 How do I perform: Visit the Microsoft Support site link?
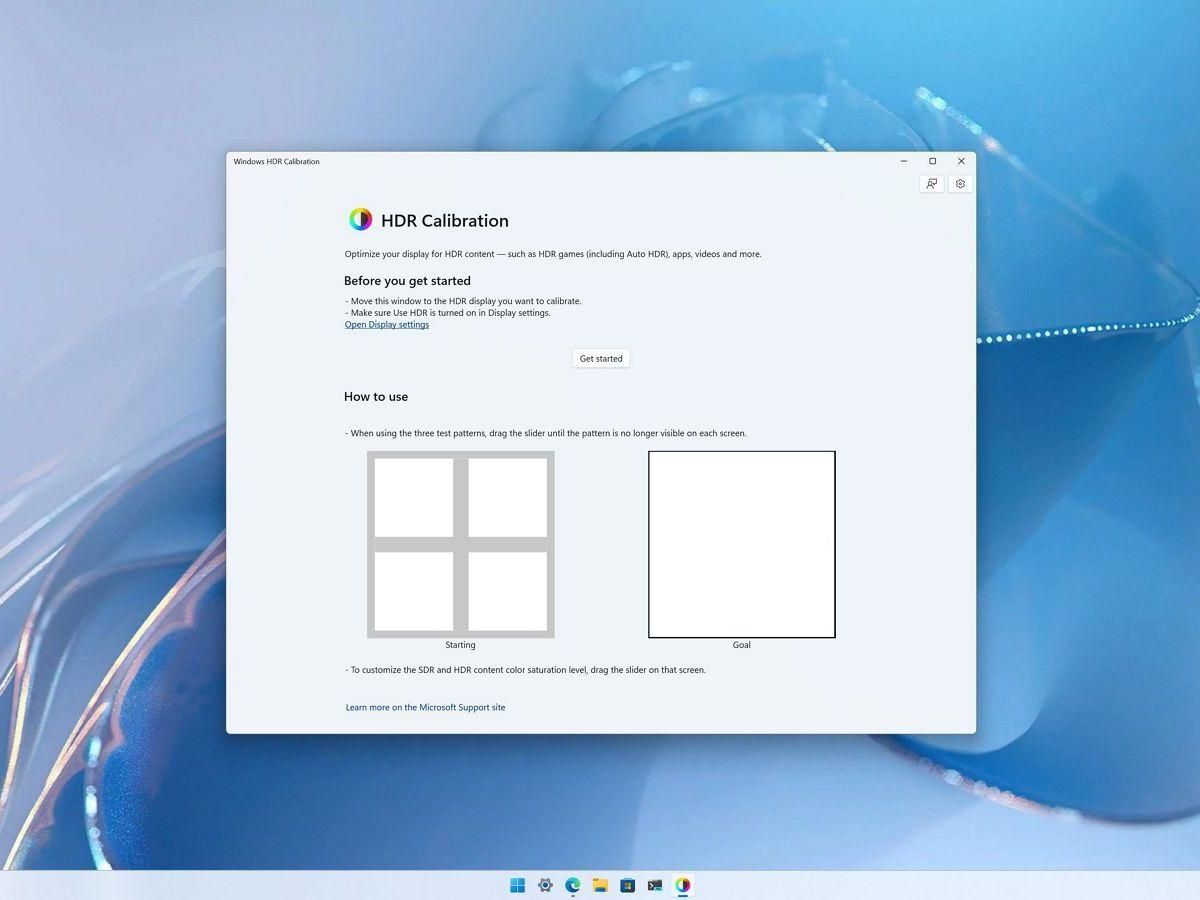pyautogui.click(x=425, y=707)
